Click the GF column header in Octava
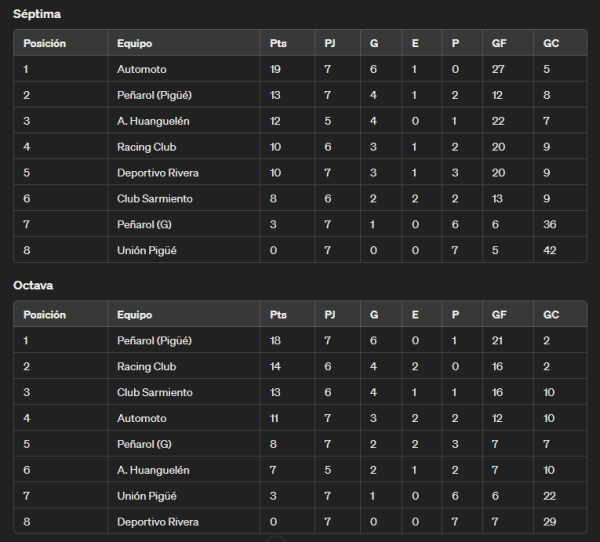This screenshot has width=600, height=542. (499, 315)
